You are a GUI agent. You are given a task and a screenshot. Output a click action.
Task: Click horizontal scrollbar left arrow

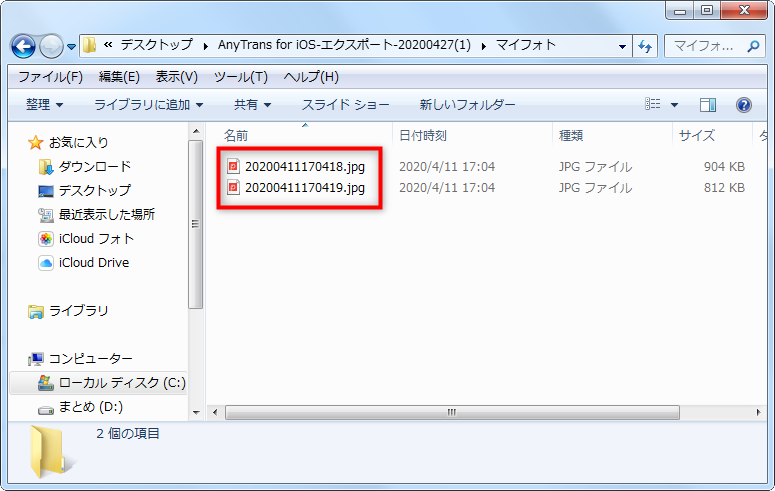coord(215,412)
